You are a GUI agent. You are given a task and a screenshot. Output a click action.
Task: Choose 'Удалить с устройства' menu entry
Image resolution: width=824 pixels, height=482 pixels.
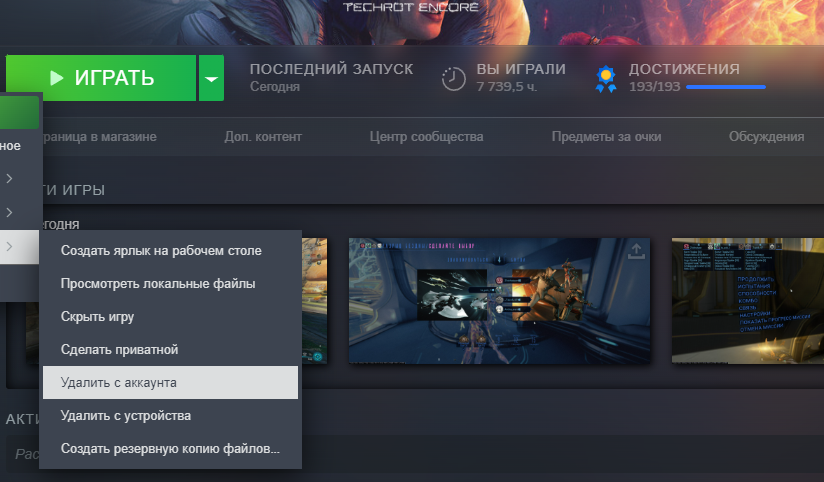[170, 416]
